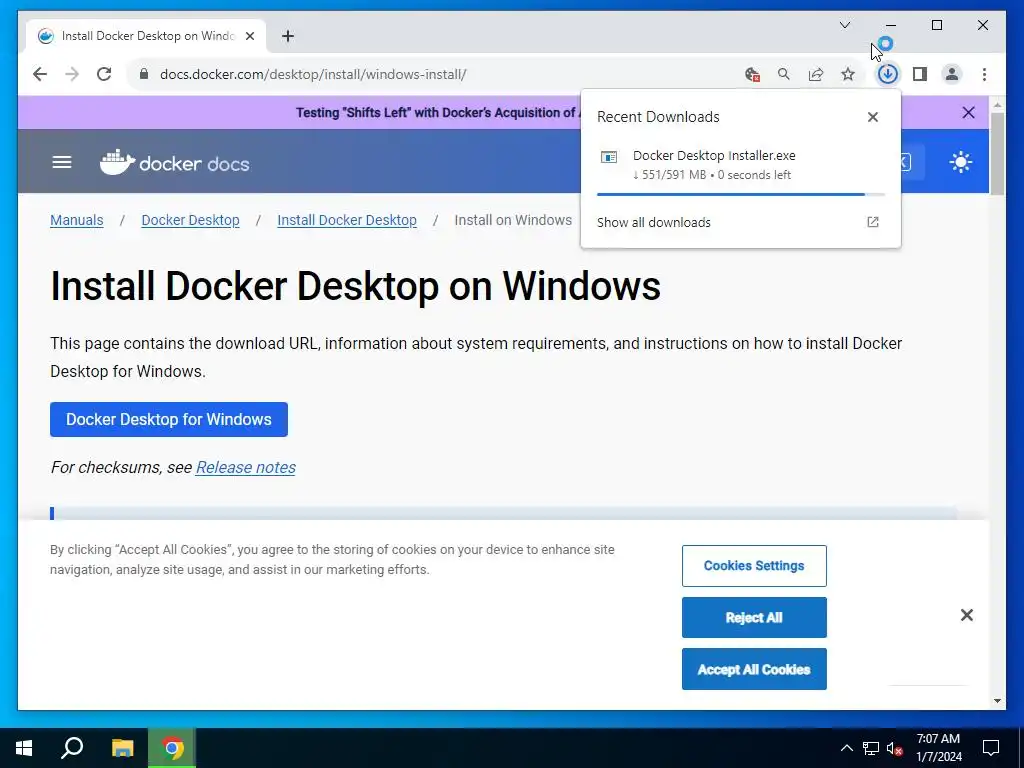Click the docker docs logo

pyautogui.click(x=174, y=163)
